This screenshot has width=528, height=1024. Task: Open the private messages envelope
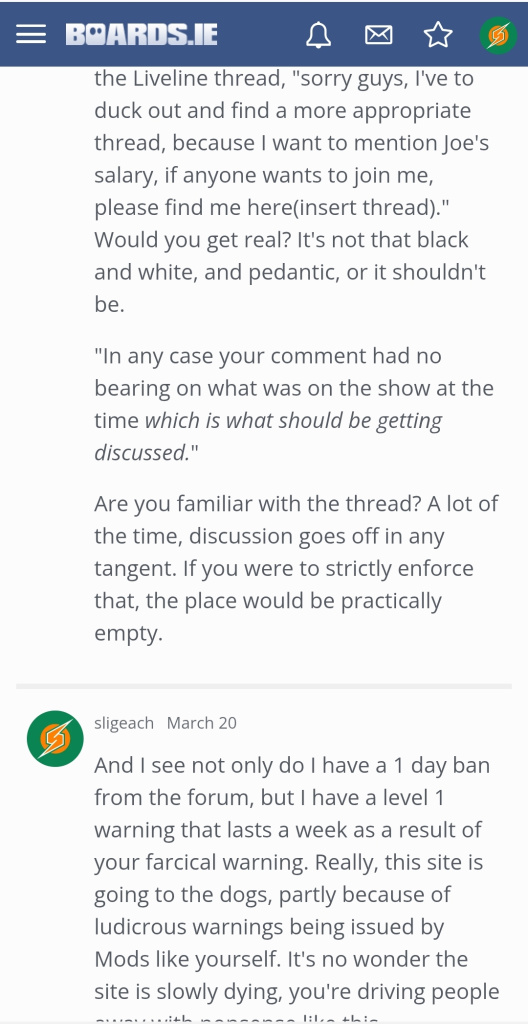coord(378,35)
